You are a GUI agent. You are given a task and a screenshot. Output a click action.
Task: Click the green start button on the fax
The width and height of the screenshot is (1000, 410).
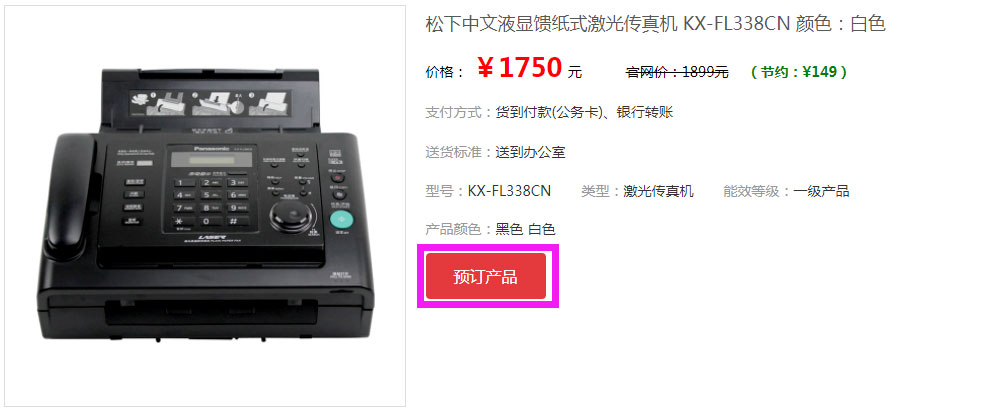[342, 220]
